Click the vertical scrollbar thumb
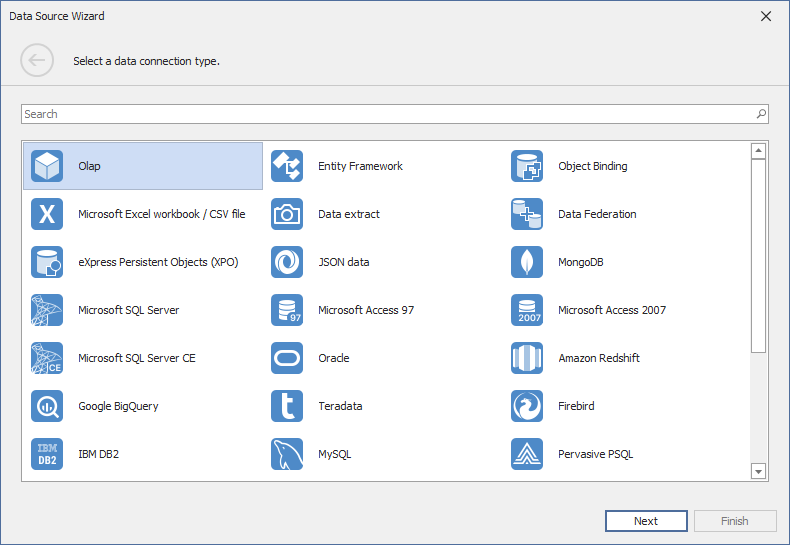 pos(758,256)
